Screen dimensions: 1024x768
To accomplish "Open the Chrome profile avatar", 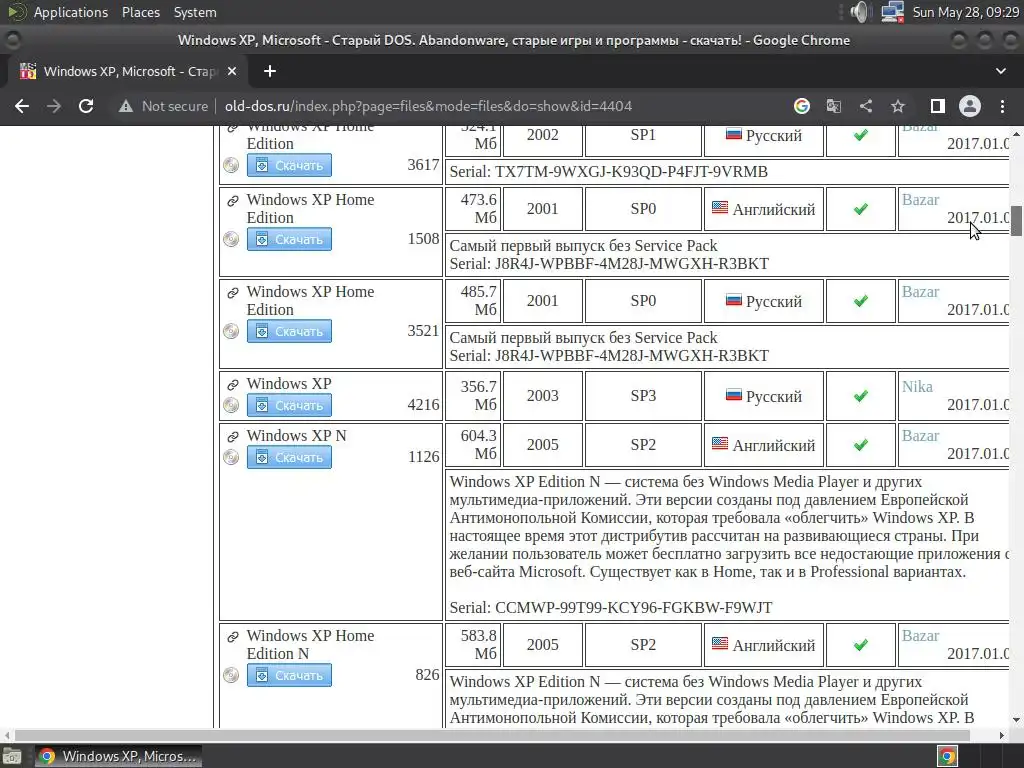I will (970, 106).
